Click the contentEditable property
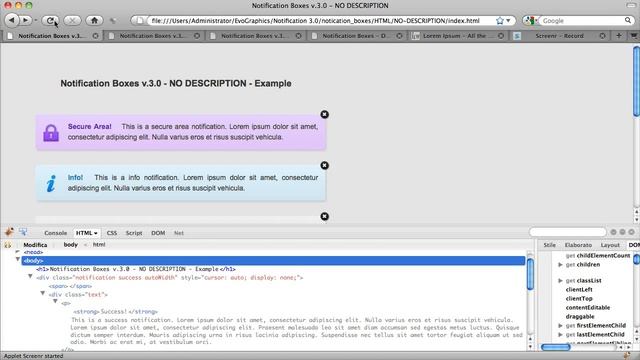This screenshot has width=640, height=360. click(588, 307)
